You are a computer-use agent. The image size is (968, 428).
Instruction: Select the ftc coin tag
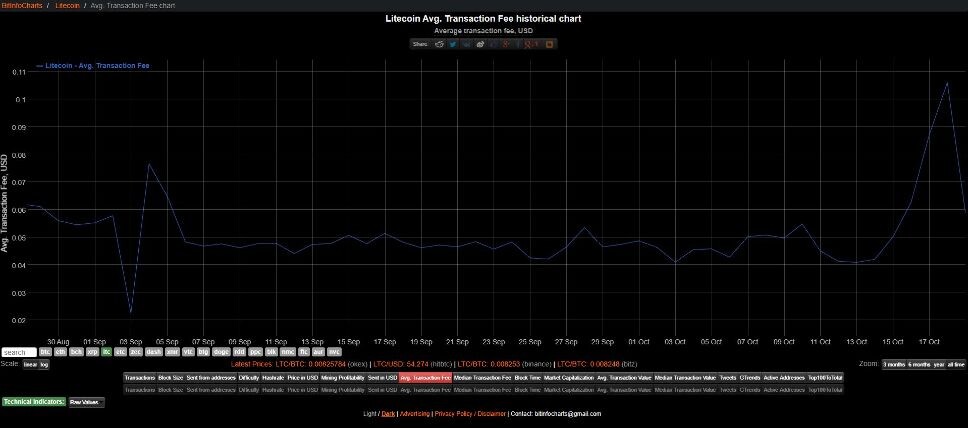(x=304, y=352)
